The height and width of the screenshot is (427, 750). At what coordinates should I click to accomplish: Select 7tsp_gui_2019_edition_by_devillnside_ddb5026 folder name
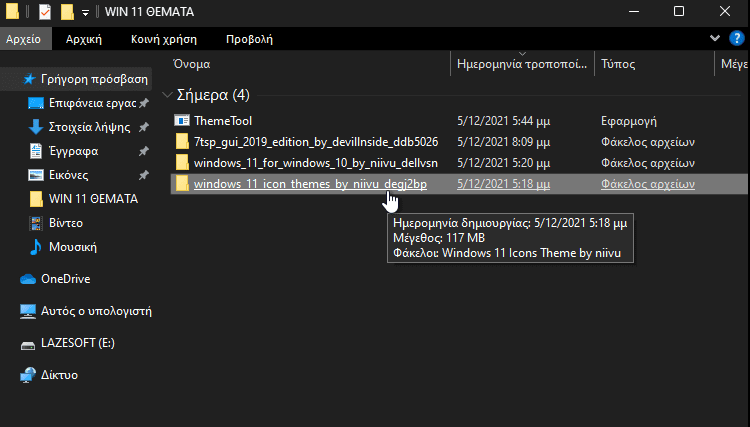(316, 142)
